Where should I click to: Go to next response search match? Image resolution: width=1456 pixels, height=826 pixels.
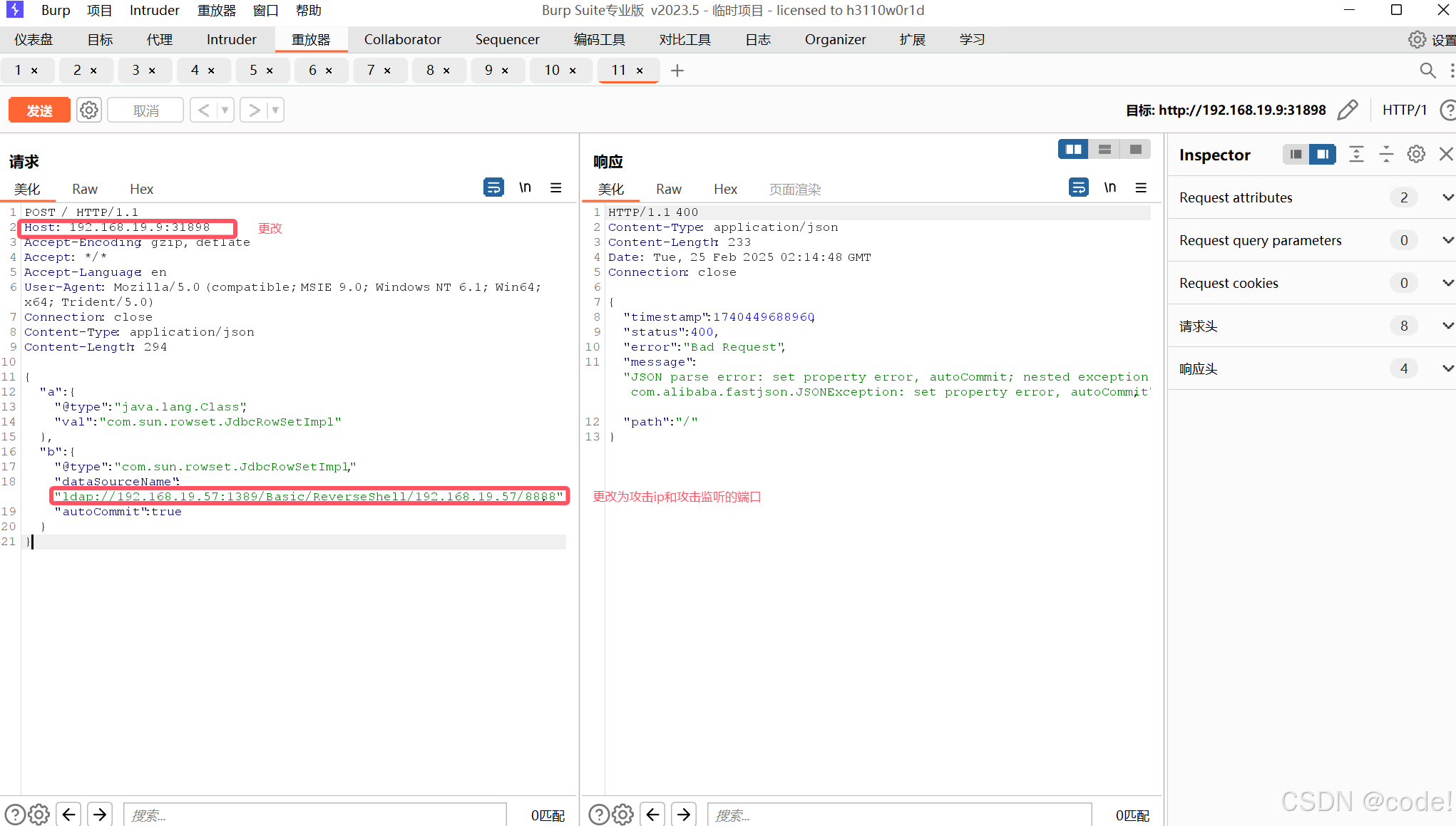pos(684,814)
